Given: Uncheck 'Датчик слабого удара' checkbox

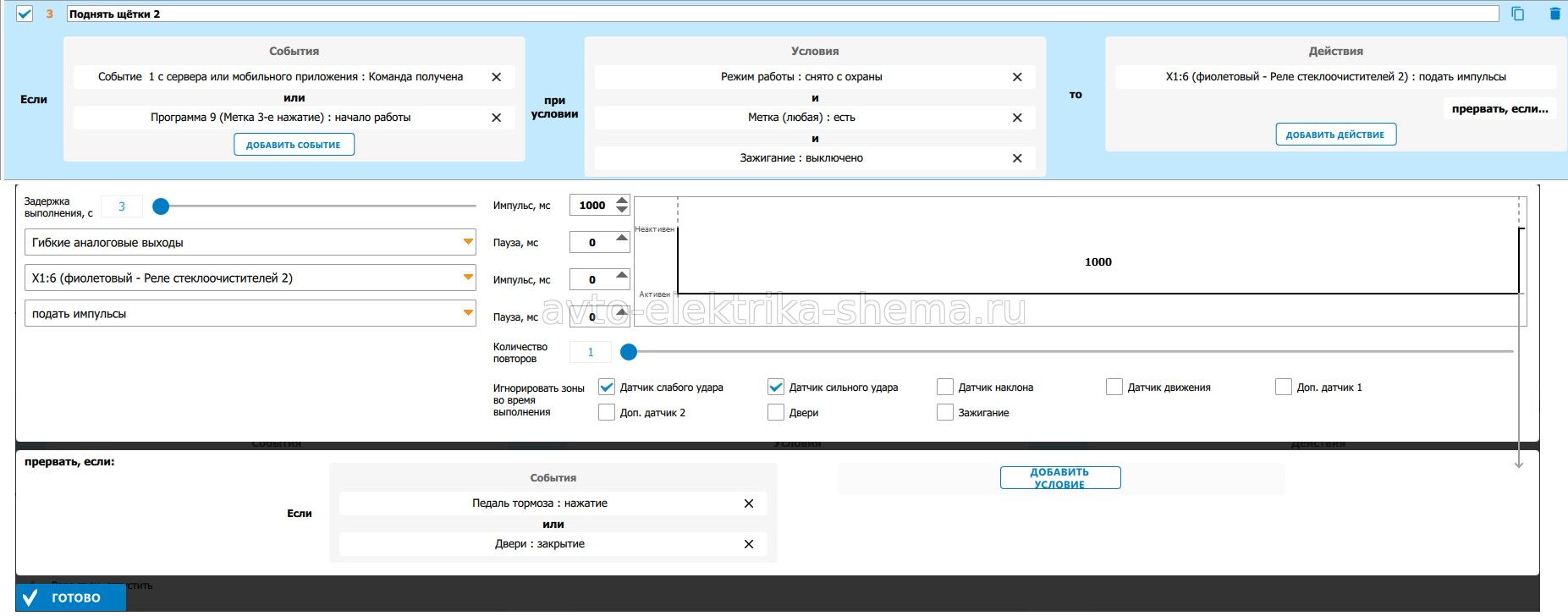Looking at the screenshot, I should (x=607, y=388).
